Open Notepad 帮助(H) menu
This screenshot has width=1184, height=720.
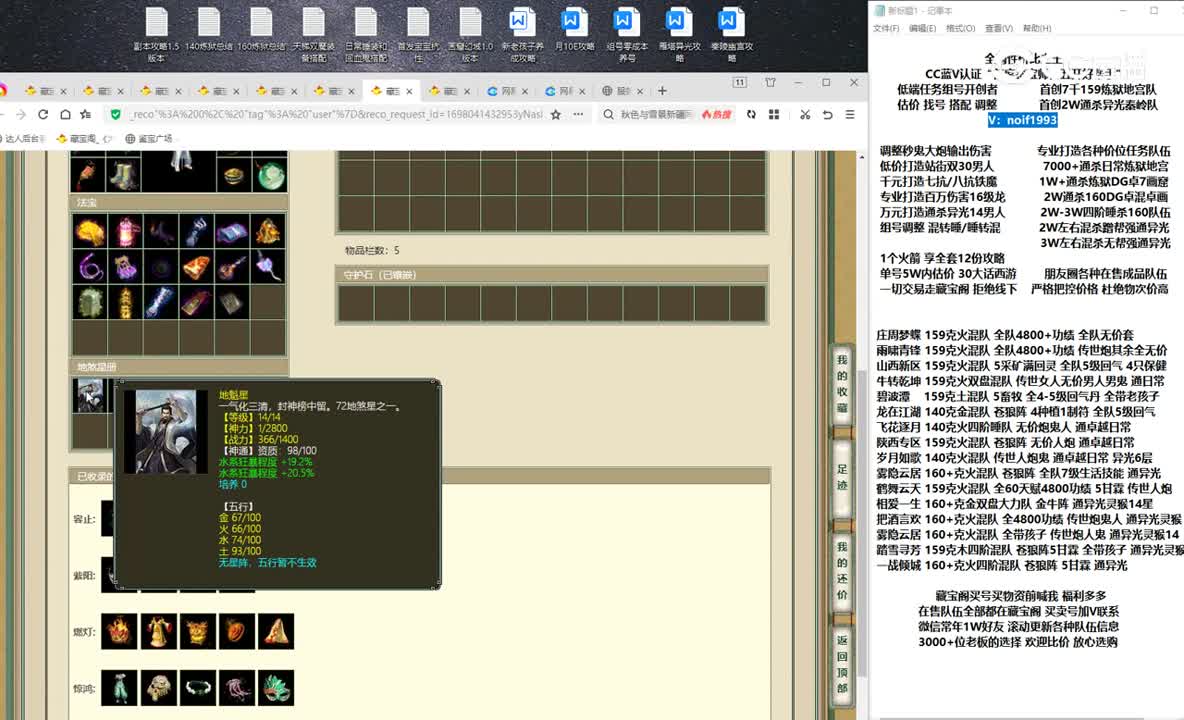pyautogui.click(x=1037, y=28)
